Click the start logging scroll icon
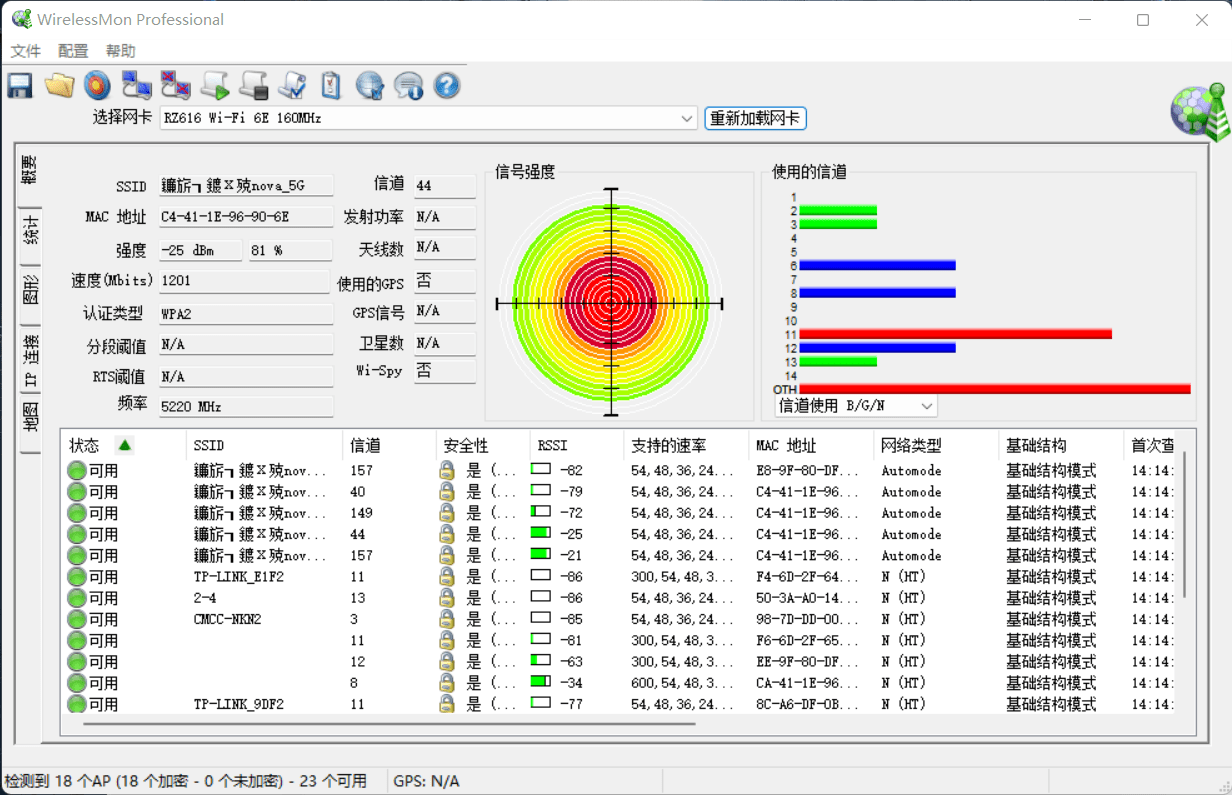Viewport: 1232px width, 795px height. (214, 85)
